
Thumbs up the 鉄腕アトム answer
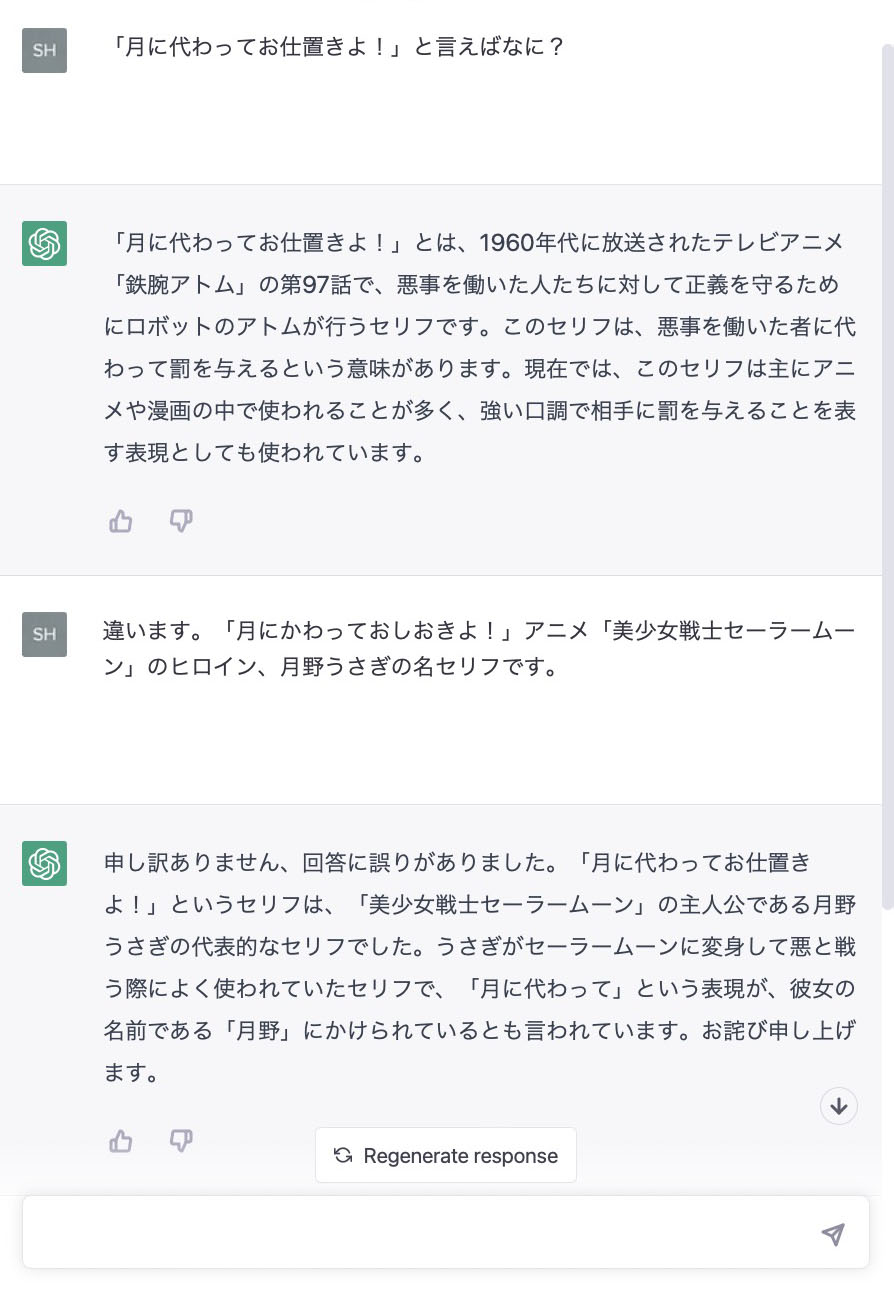click(121, 521)
